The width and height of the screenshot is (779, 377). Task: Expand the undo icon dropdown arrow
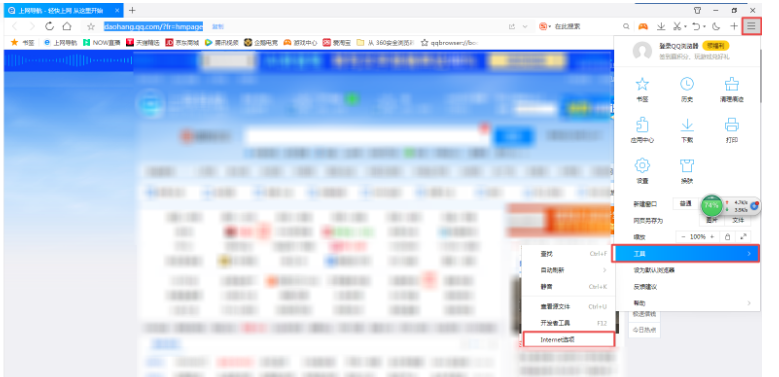click(704, 27)
